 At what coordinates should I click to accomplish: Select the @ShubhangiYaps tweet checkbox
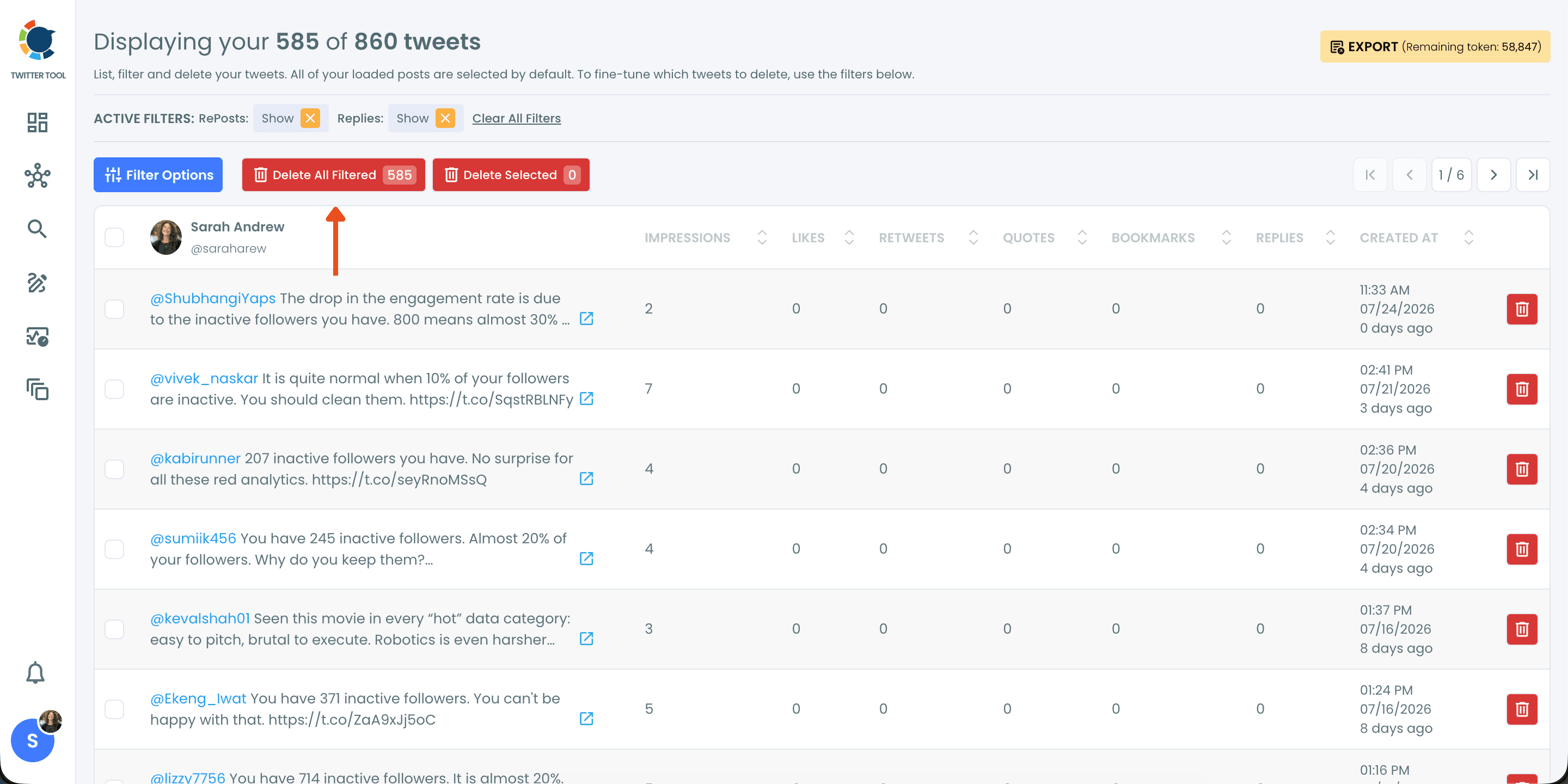pos(114,309)
